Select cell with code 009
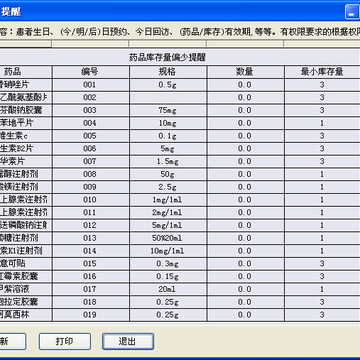The height and width of the screenshot is (360, 360). click(x=91, y=187)
